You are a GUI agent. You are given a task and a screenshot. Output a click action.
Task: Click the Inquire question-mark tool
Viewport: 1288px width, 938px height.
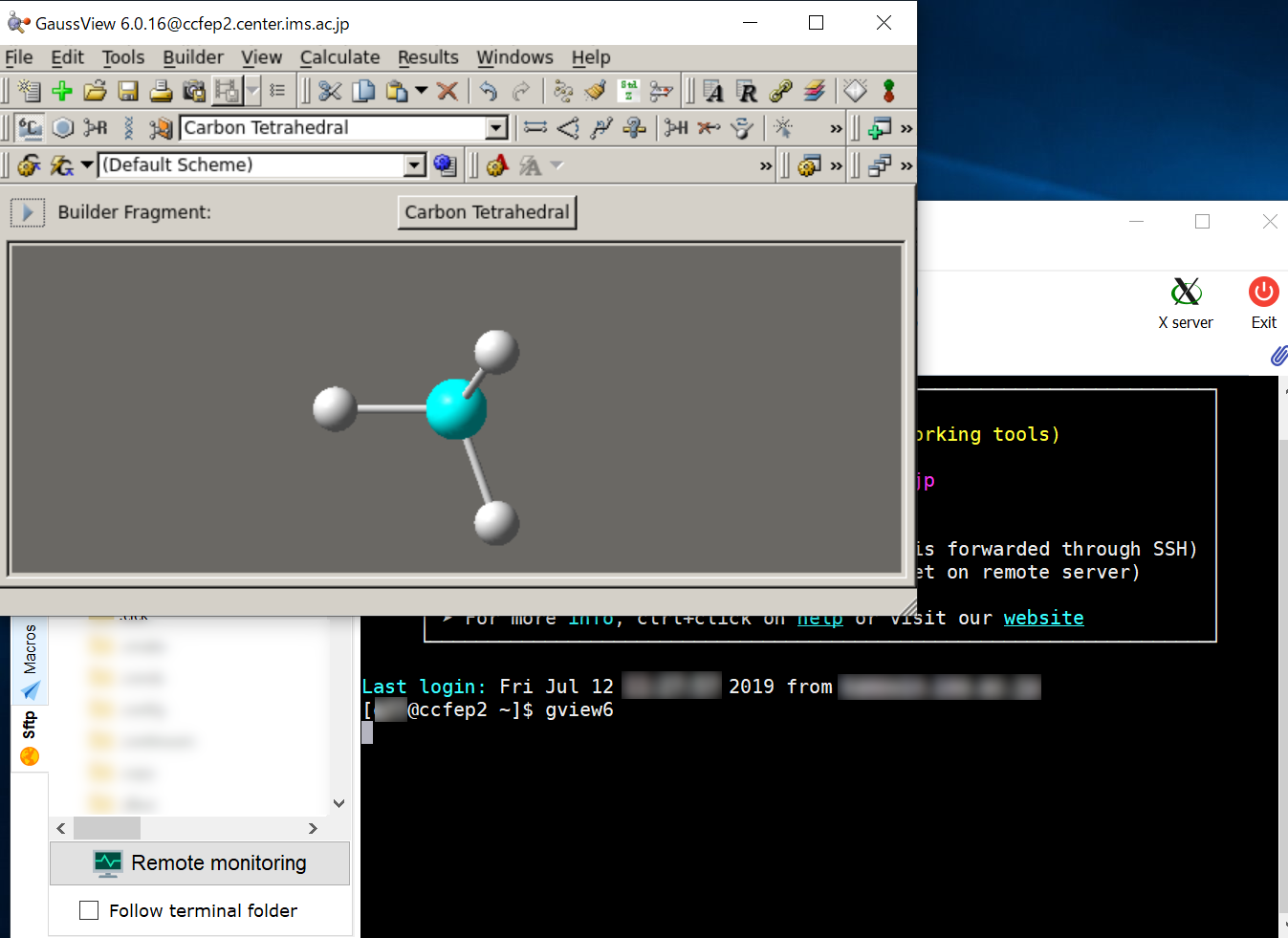(634, 128)
